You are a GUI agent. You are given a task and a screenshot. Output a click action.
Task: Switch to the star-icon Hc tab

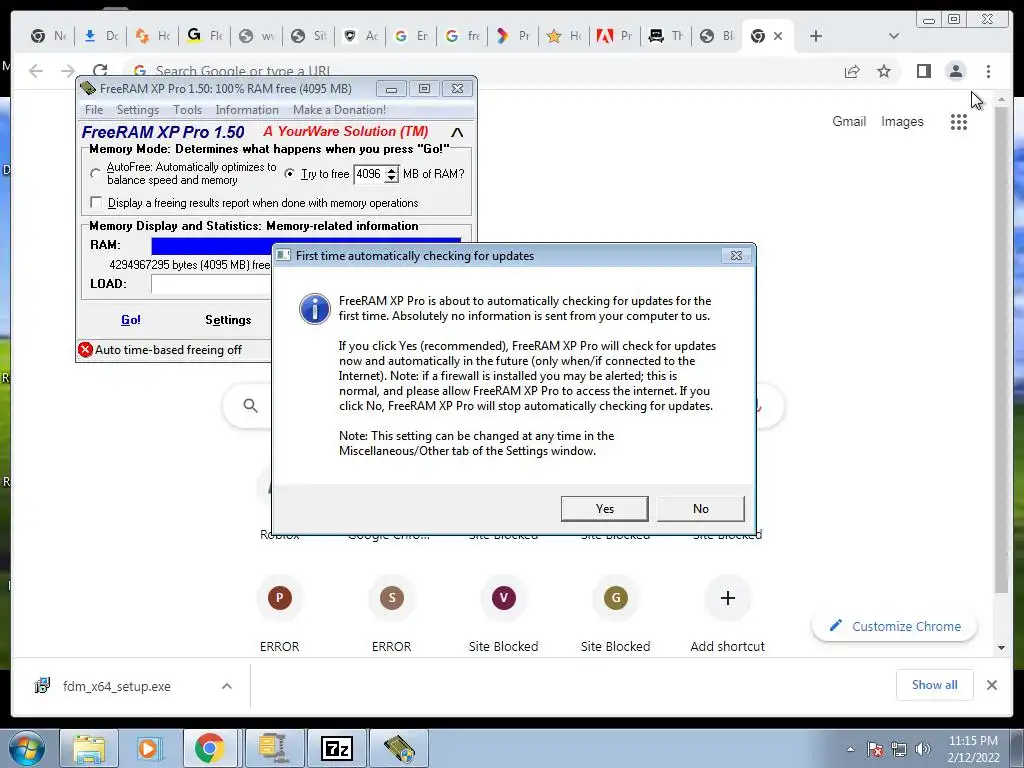tap(564, 36)
